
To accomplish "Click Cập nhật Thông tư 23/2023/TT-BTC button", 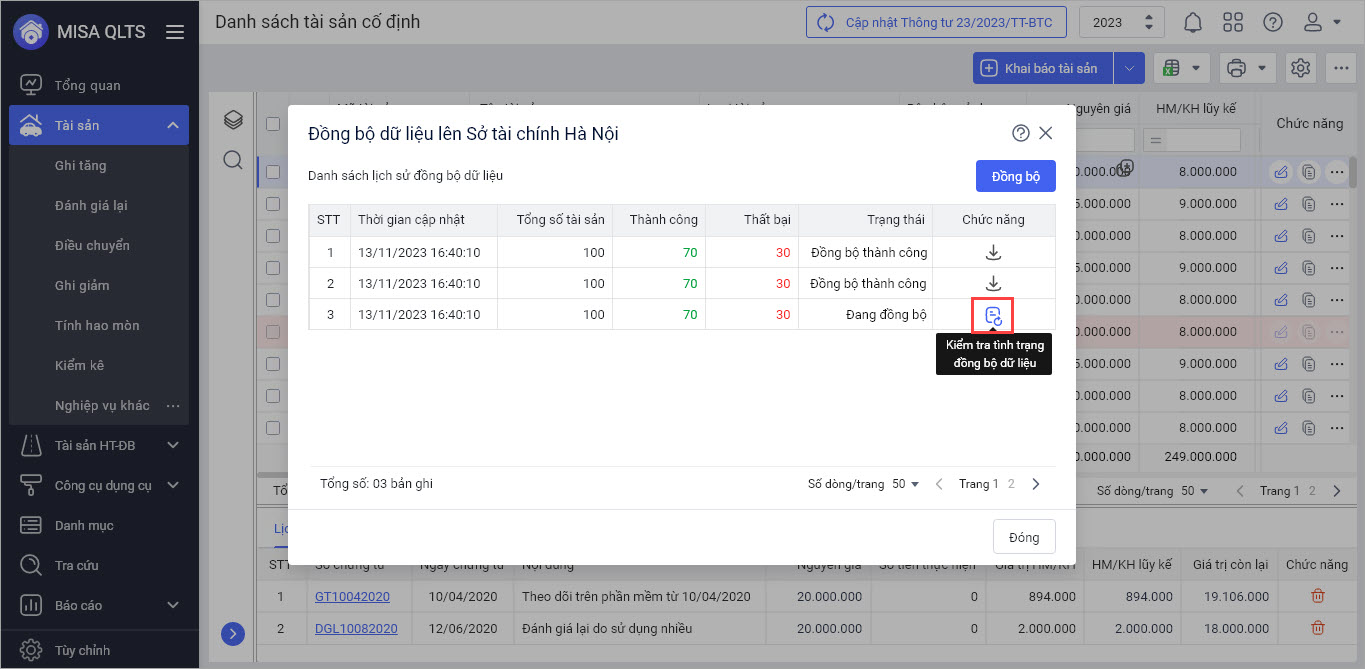I will click(x=936, y=22).
